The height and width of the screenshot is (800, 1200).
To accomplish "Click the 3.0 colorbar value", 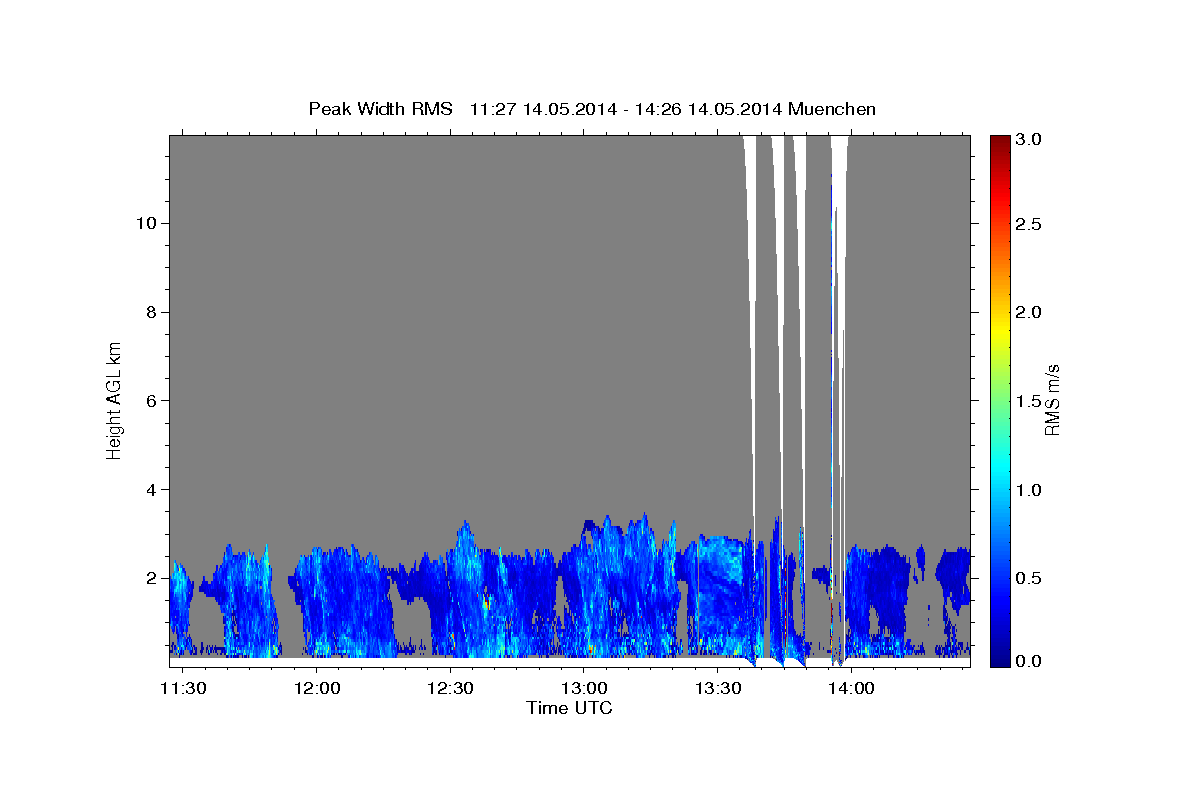I will click(x=1028, y=139).
